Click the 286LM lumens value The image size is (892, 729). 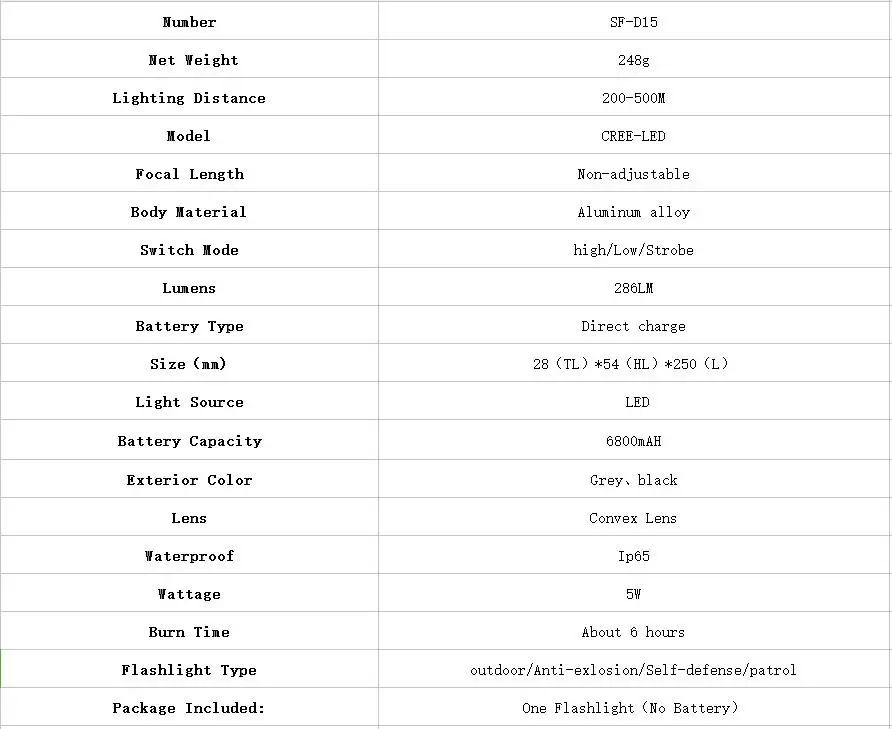pyautogui.click(x=634, y=288)
